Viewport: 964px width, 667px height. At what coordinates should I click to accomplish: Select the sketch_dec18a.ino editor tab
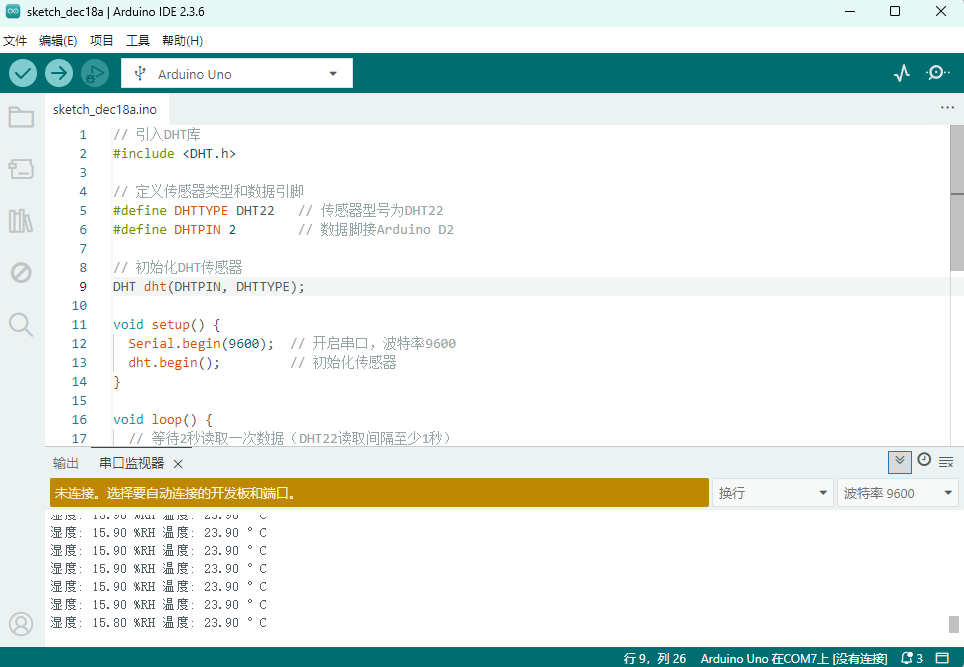click(x=105, y=109)
